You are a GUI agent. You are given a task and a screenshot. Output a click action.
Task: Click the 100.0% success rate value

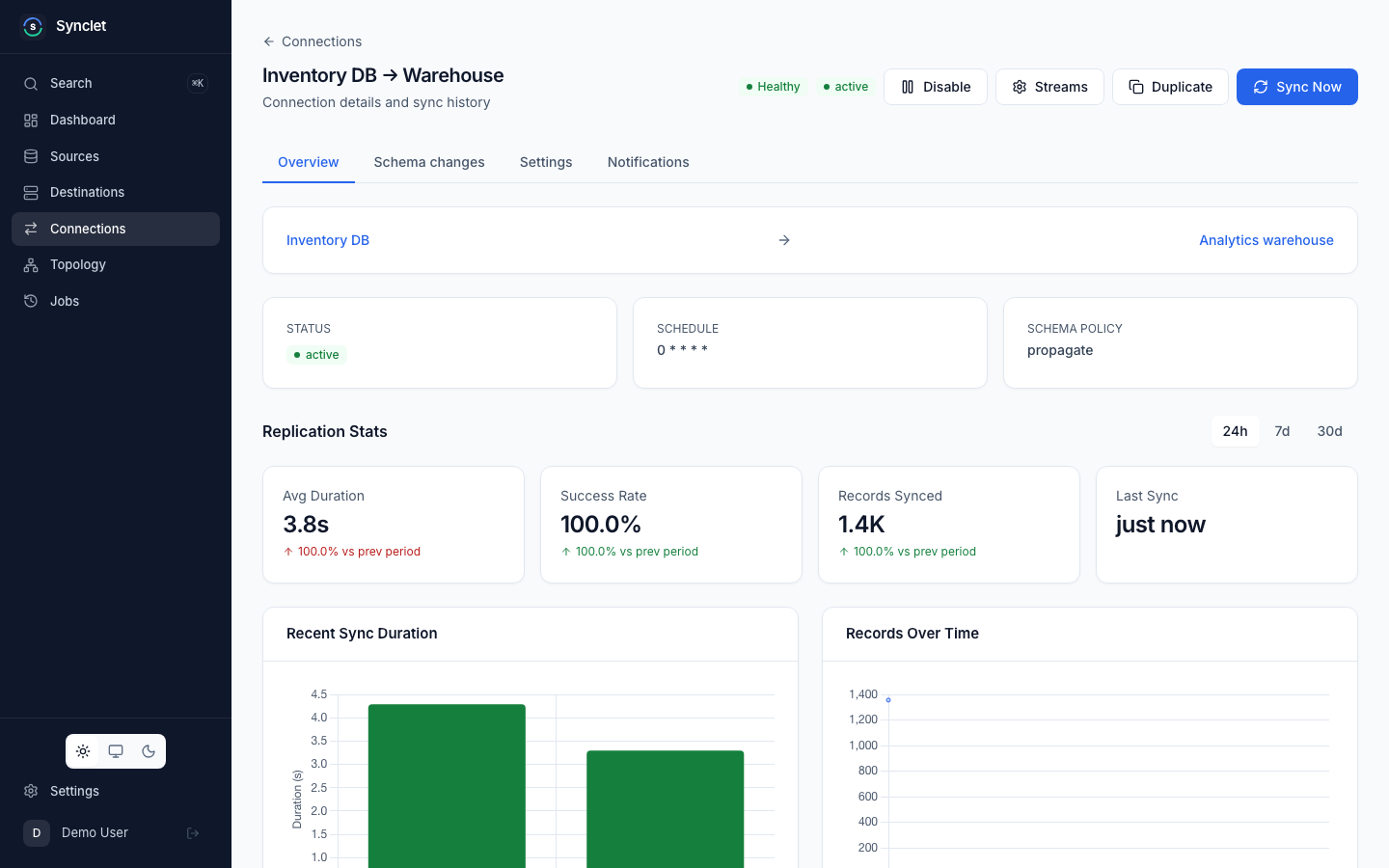[x=601, y=525]
